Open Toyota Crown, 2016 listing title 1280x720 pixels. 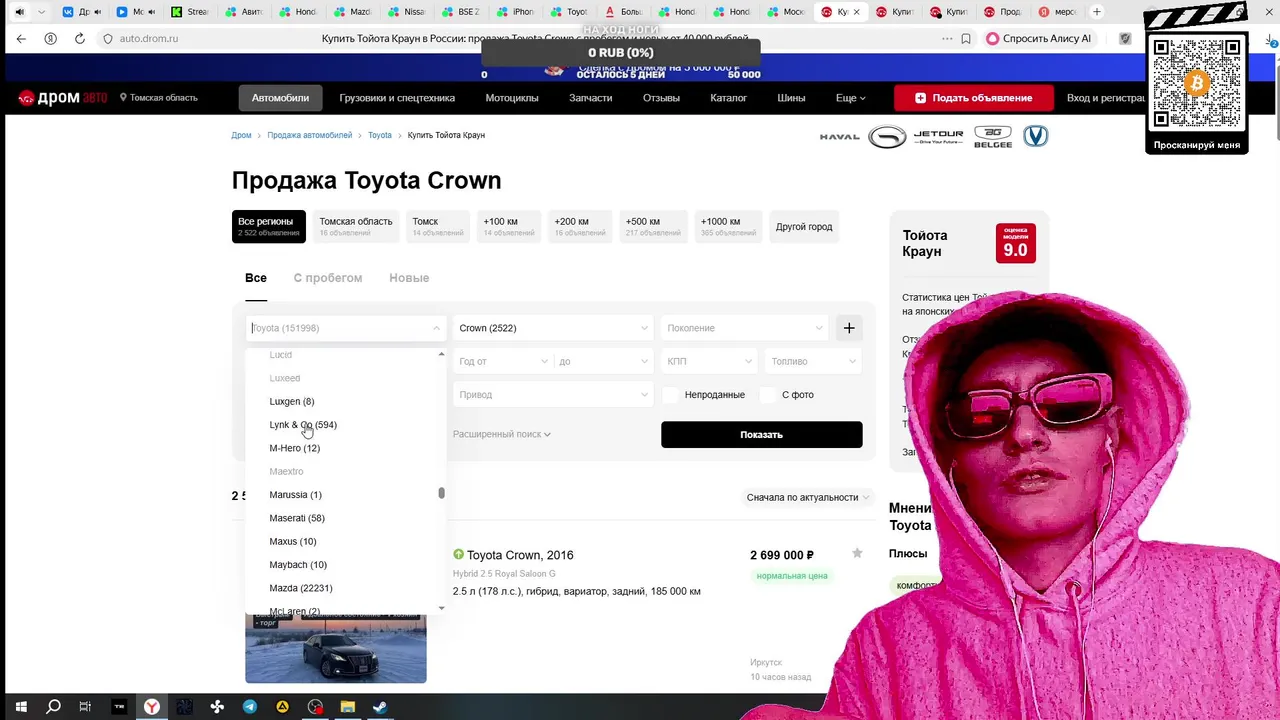520,555
